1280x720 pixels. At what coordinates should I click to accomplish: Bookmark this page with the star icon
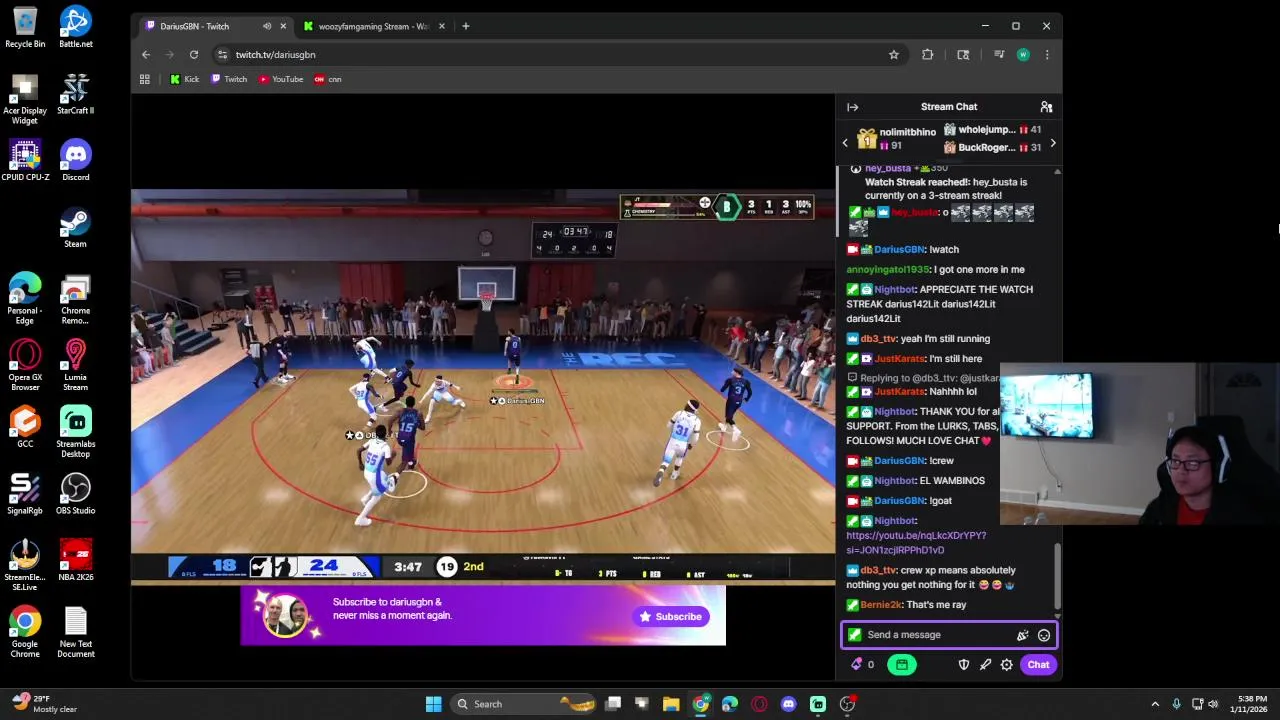tap(893, 55)
